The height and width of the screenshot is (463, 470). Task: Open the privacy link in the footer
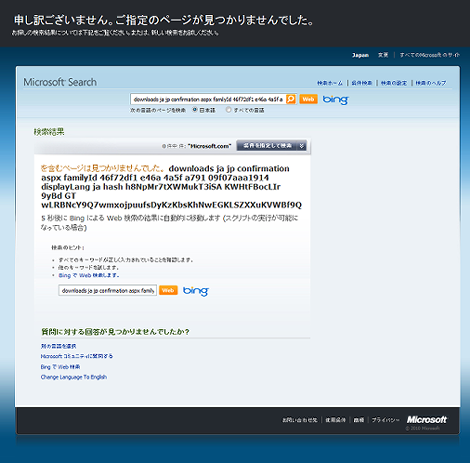tap(385, 420)
